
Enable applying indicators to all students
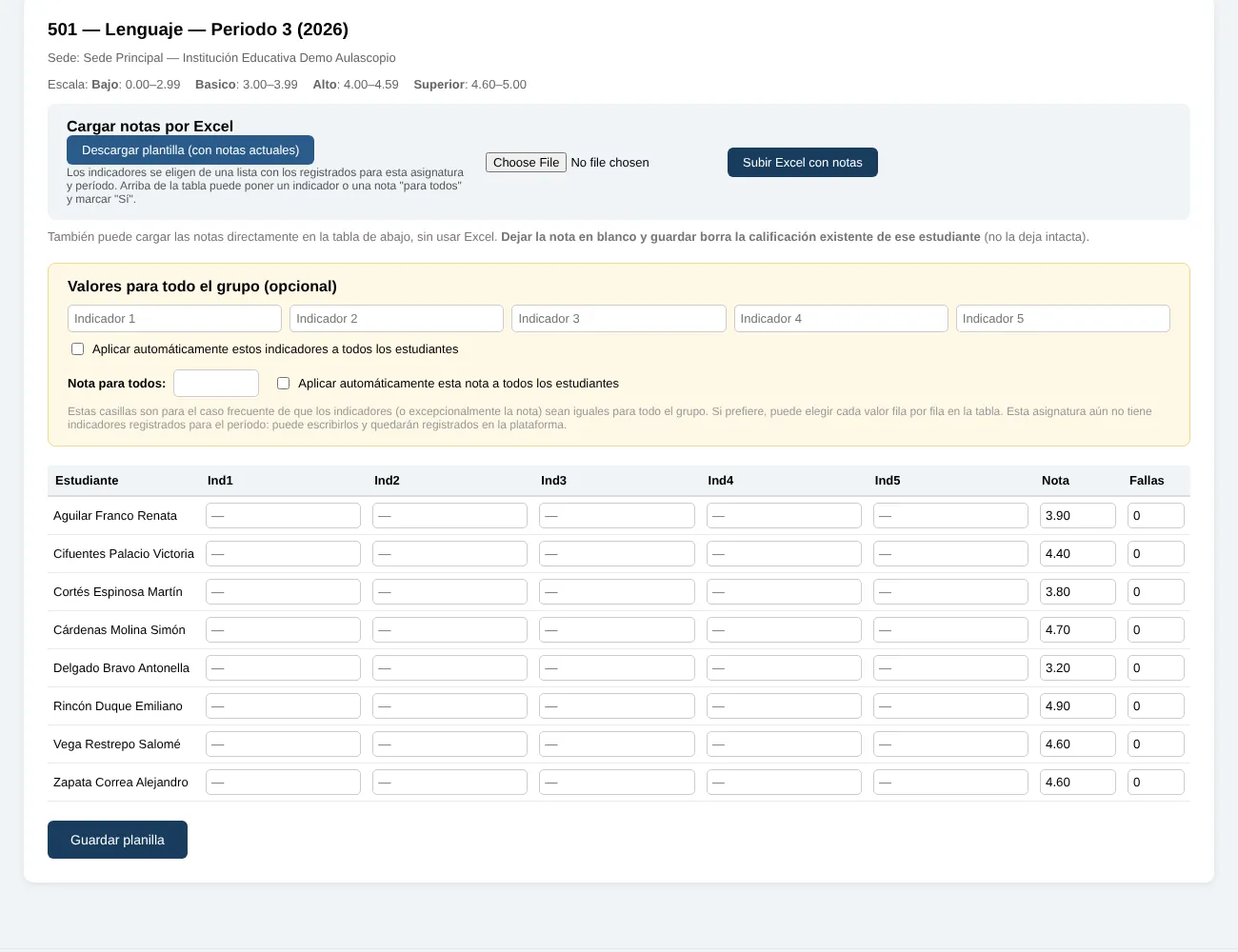pyautogui.click(x=78, y=349)
